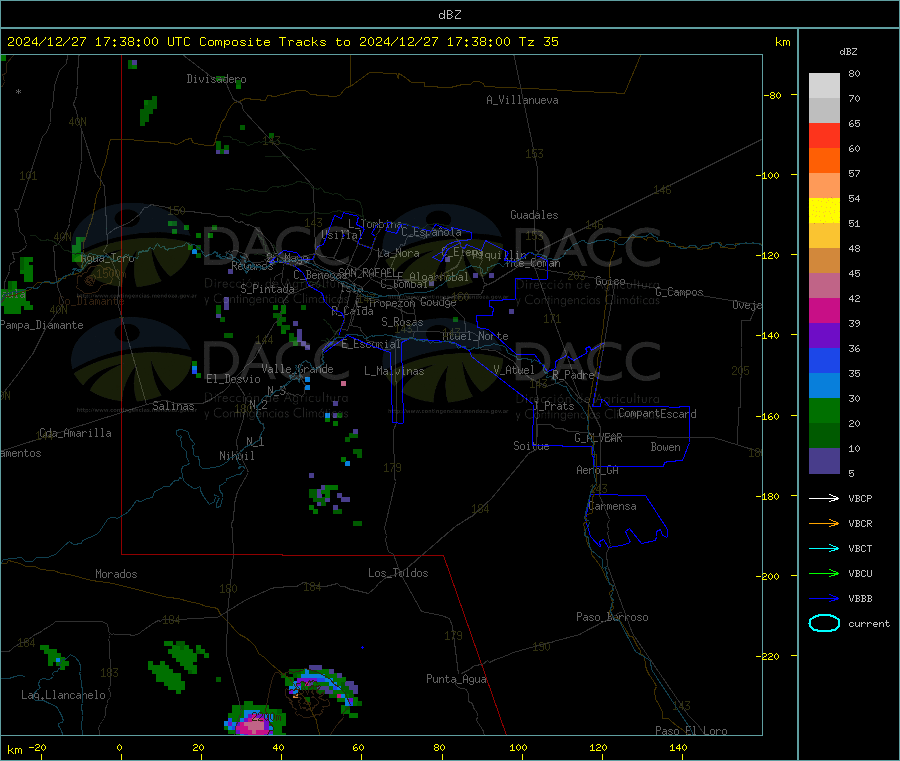
Task: Click the E_Escorial place label
Action: coord(370,344)
